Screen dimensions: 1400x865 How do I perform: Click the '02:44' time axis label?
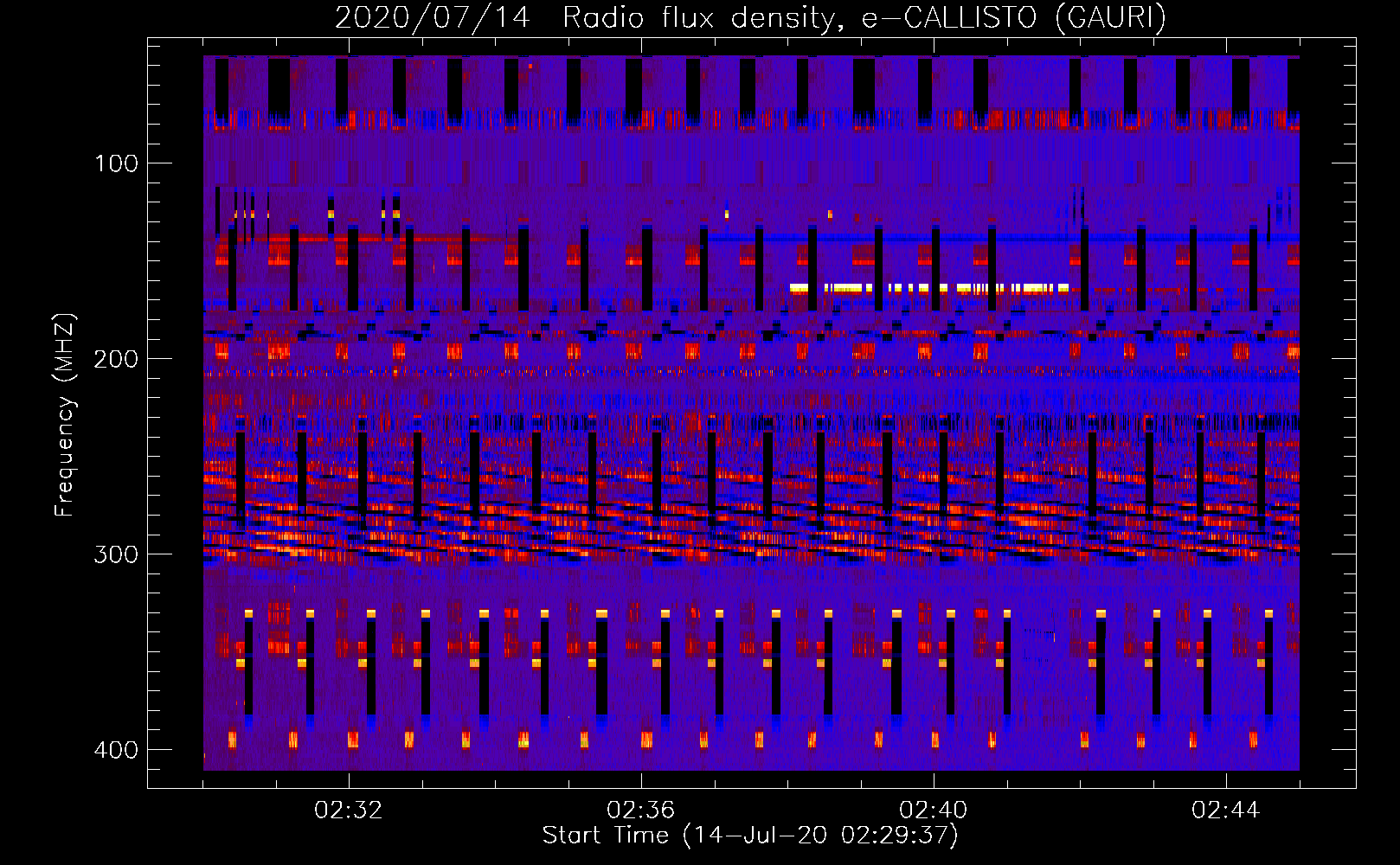(x=1225, y=811)
